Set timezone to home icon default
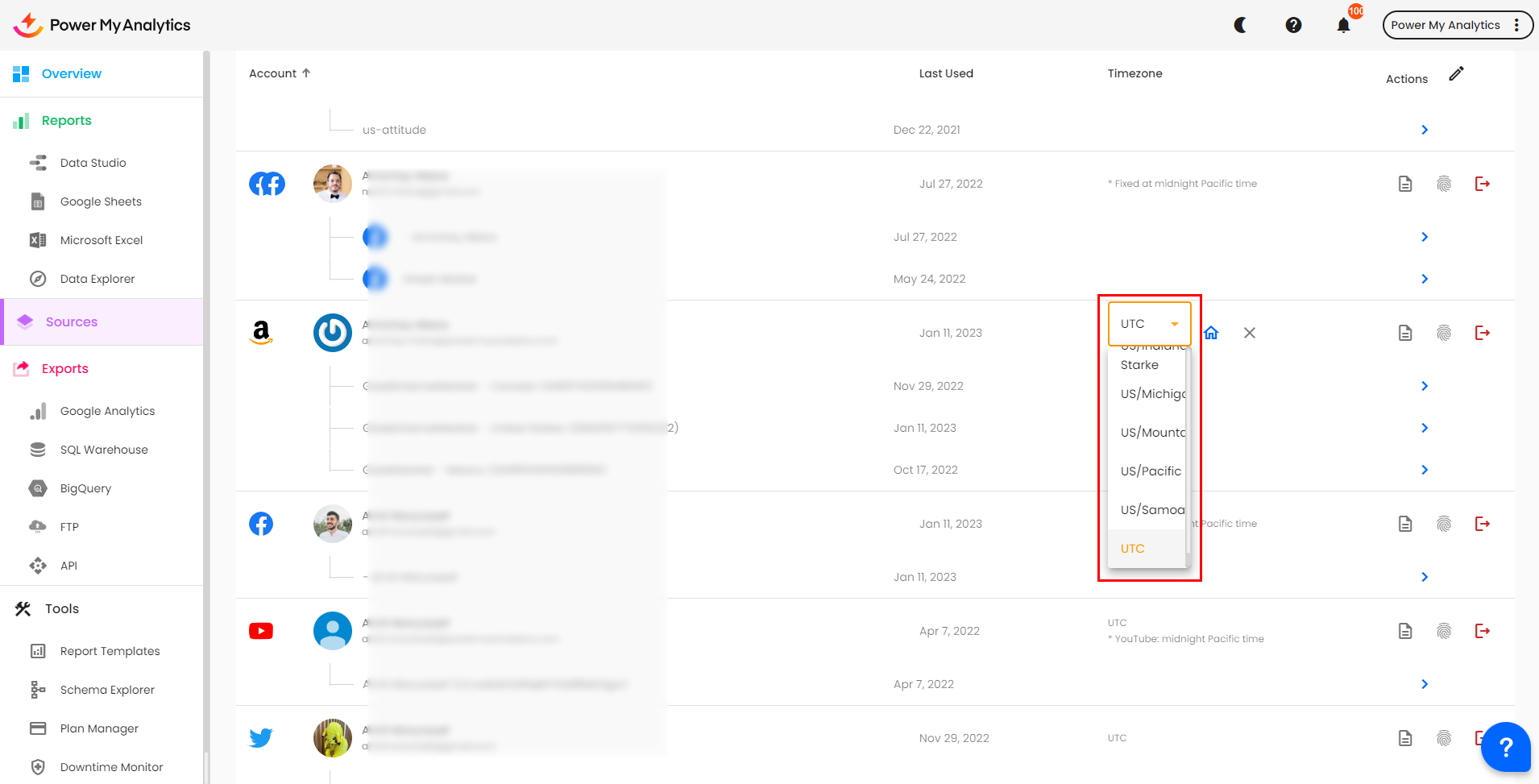 point(1211,333)
